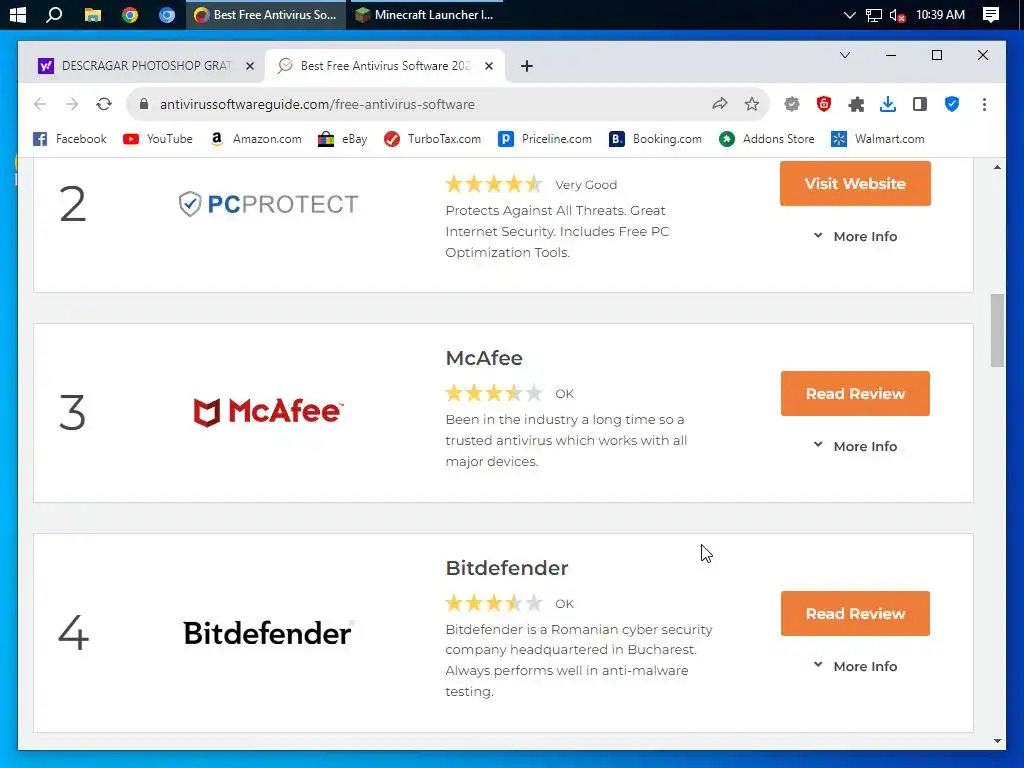This screenshot has width=1024, height=768.
Task: Open Chrome tab search chevron
Action: 845,56
